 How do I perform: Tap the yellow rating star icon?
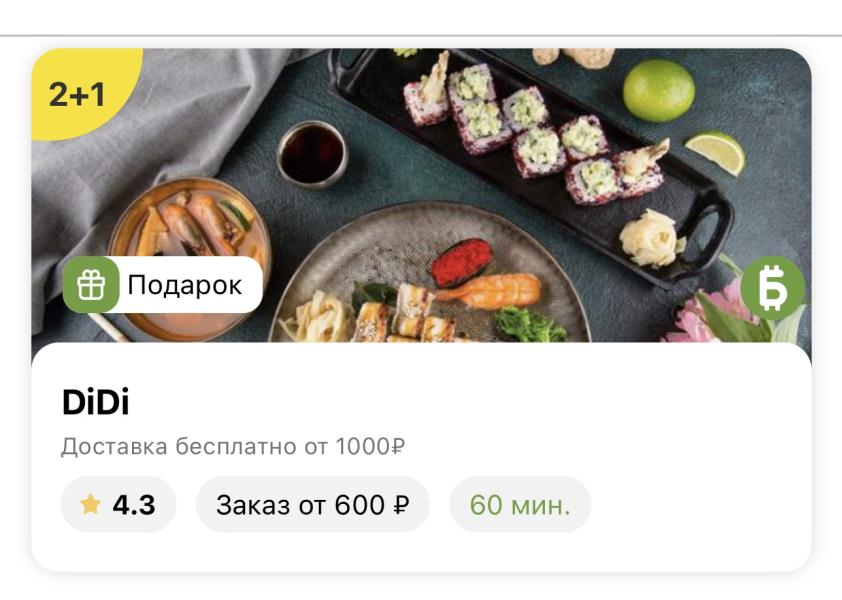[x=90, y=504]
